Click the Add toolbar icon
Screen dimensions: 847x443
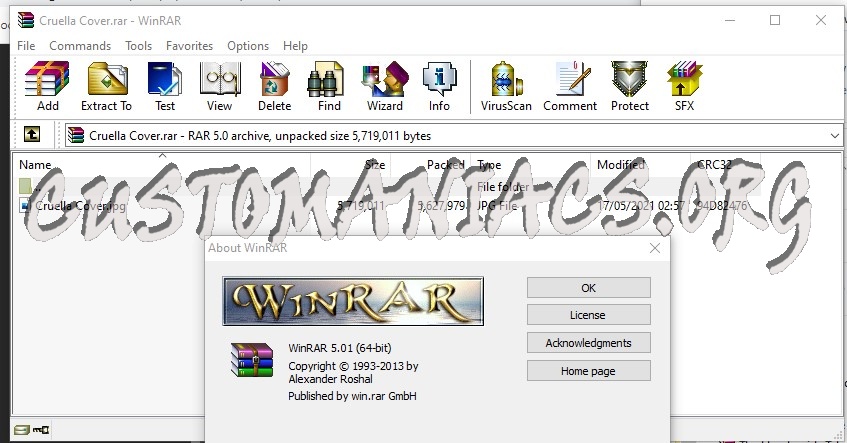coord(48,86)
